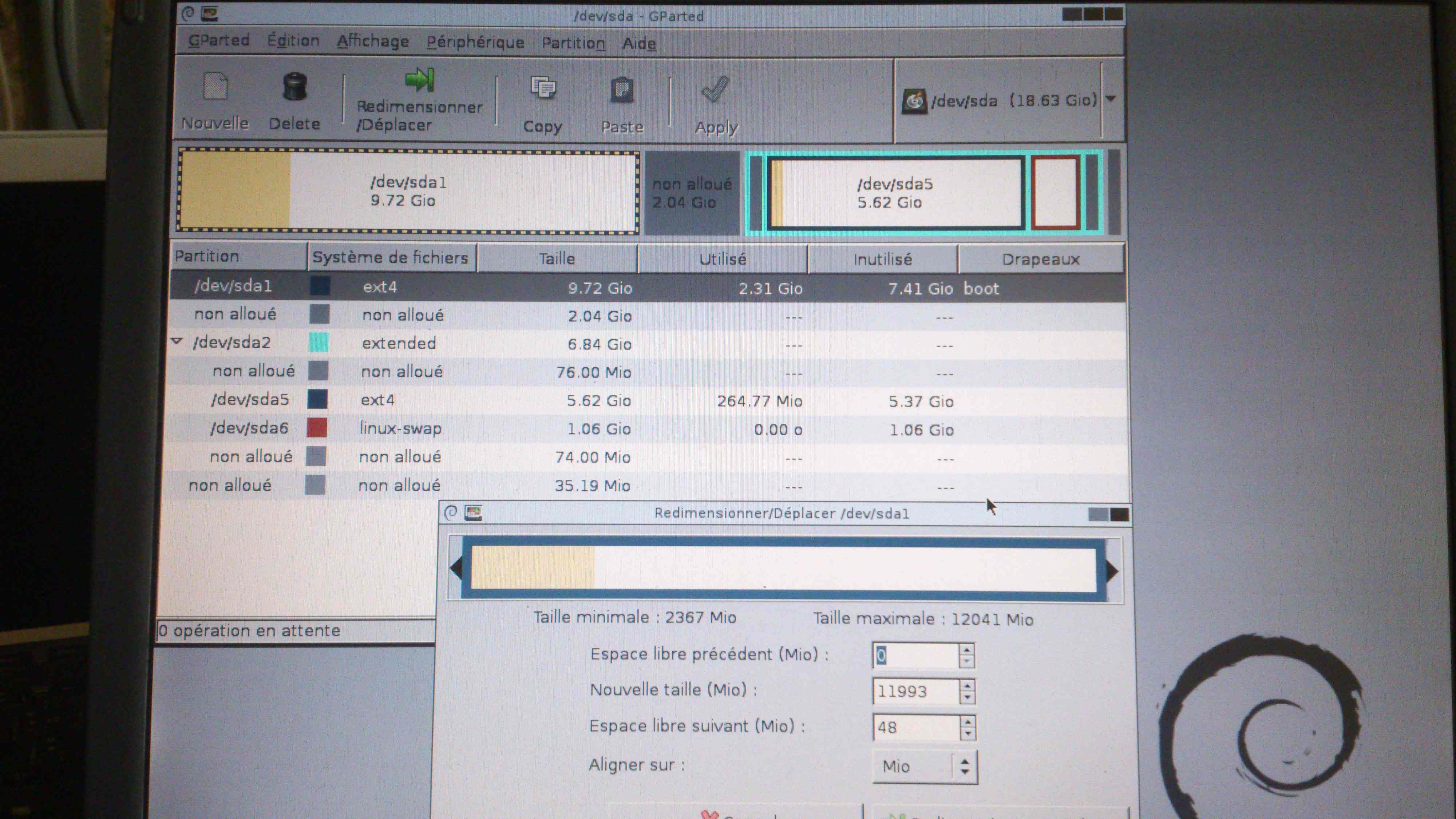
Task: Click the right resize handle arrow in dialog
Action: (1112, 571)
